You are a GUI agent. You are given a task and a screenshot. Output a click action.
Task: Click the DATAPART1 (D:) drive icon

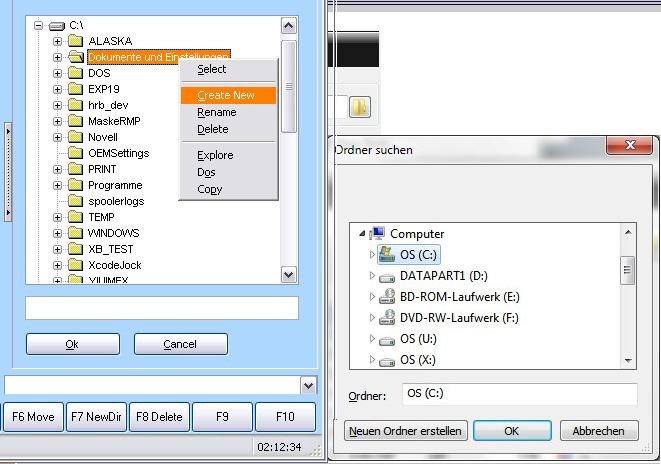click(387, 276)
